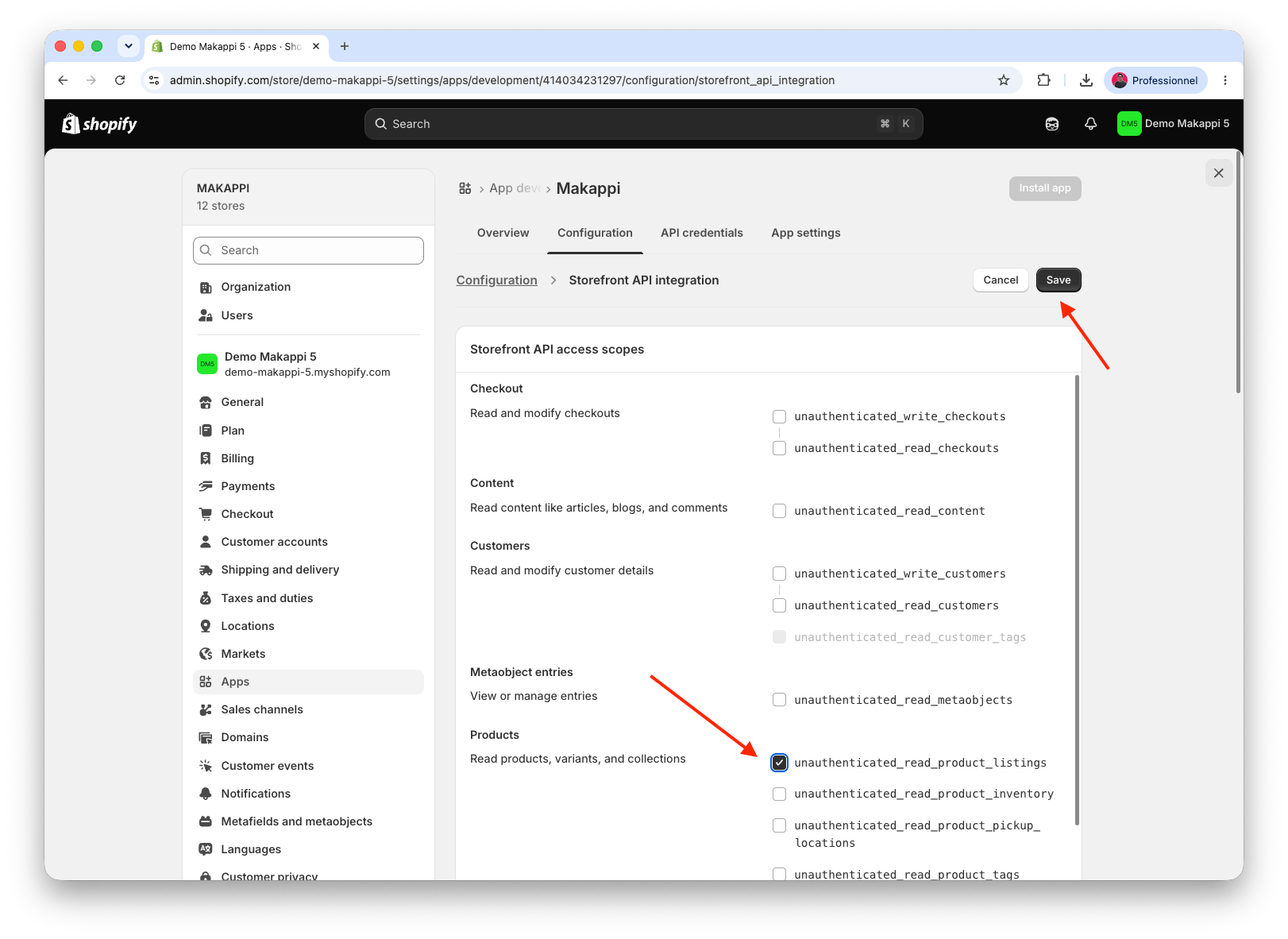Viewport: 1288px width, 939px height.
Task: Open the browser downloads icon
Action: pyautogui.click(x=1086, y=80)
